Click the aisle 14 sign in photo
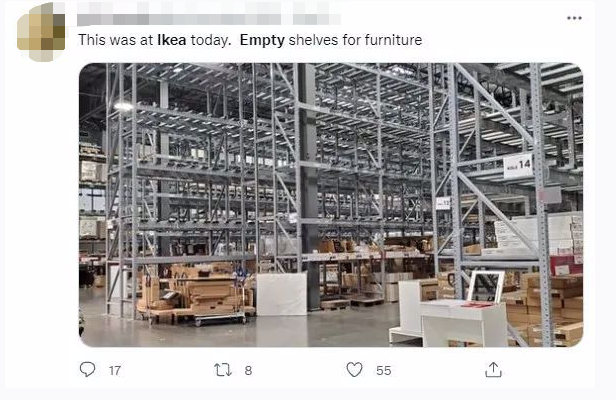 coord(518,166)
